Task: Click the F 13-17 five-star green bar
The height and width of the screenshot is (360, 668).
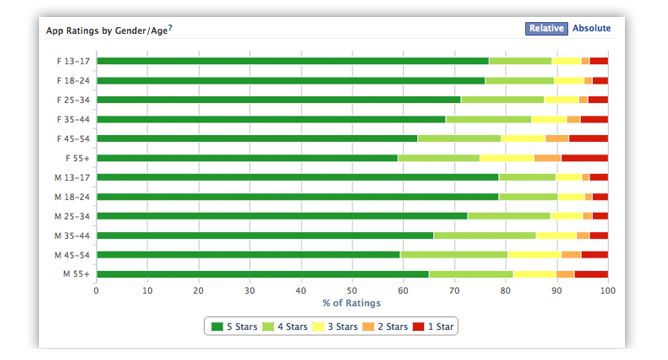Action: coord(293,61)
